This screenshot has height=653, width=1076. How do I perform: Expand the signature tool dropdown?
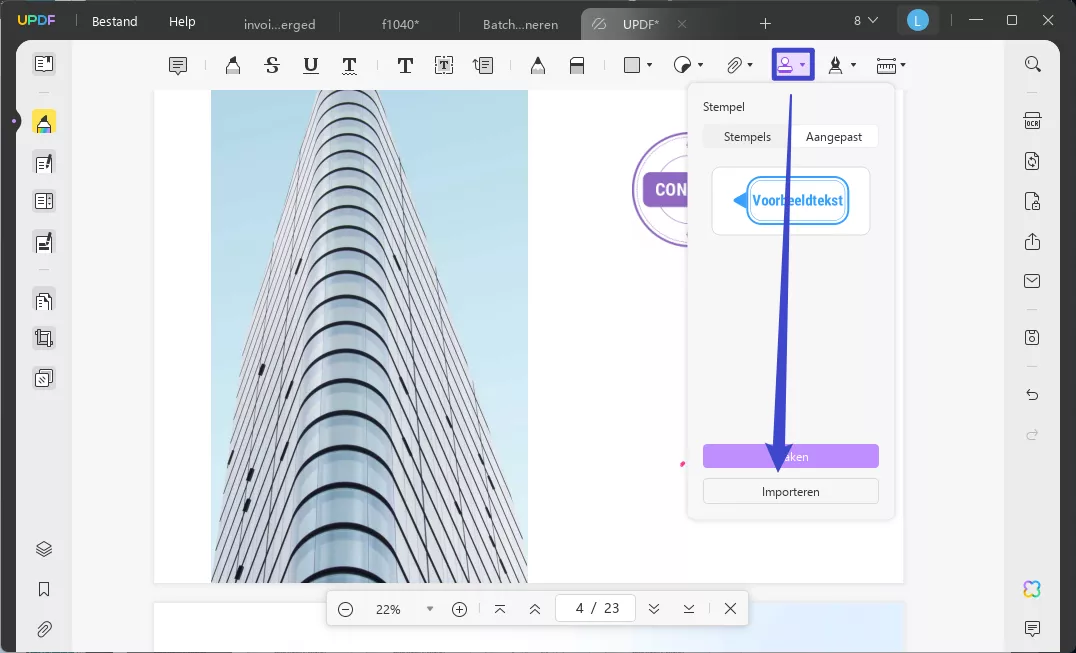(854, 65)
